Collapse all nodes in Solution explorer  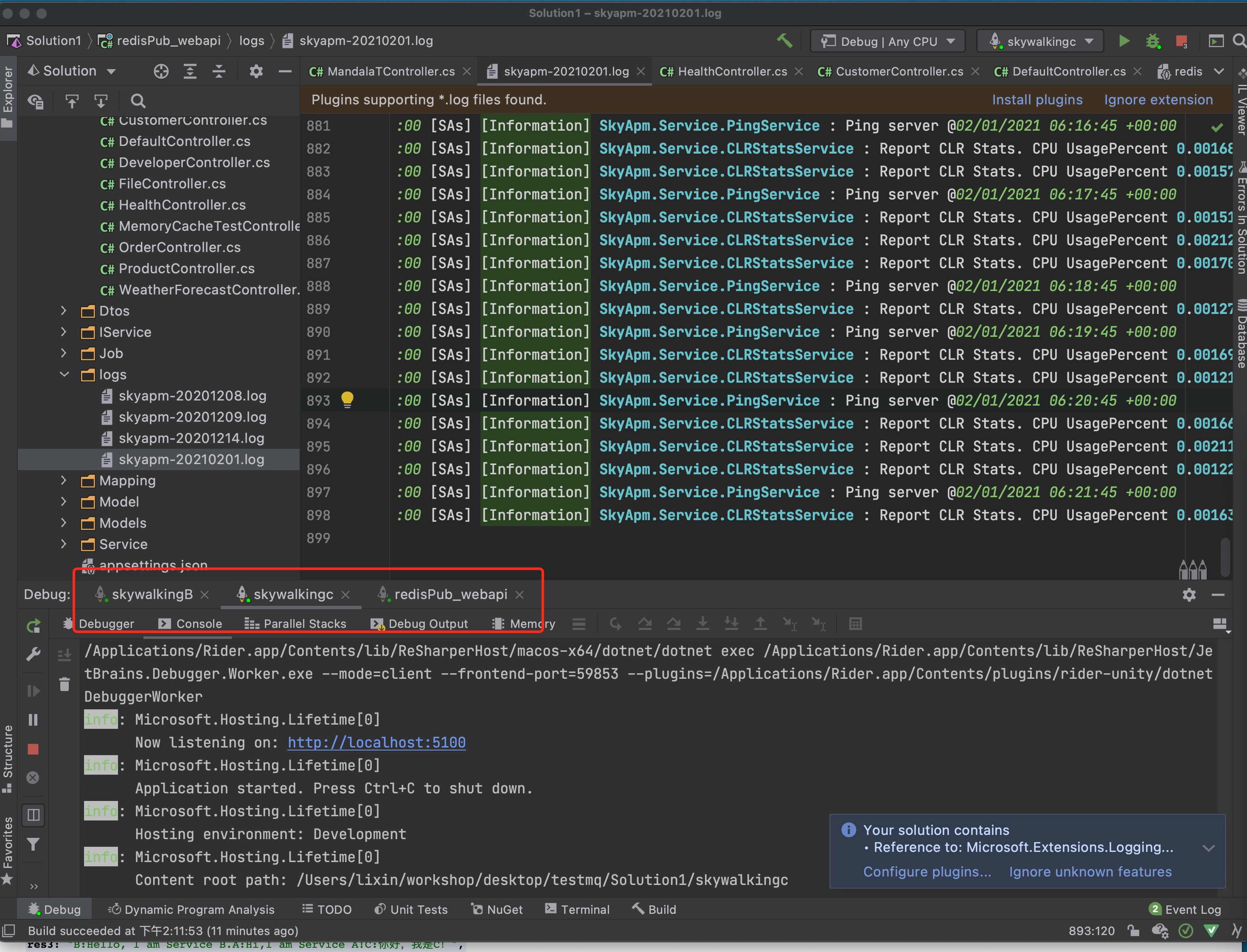tap(219, 71)
